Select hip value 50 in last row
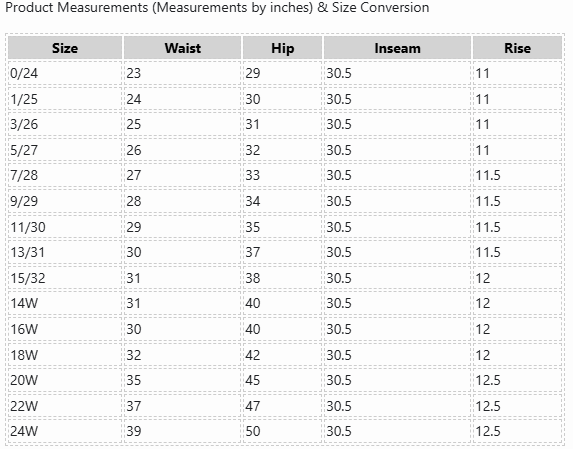 [282, 431]
